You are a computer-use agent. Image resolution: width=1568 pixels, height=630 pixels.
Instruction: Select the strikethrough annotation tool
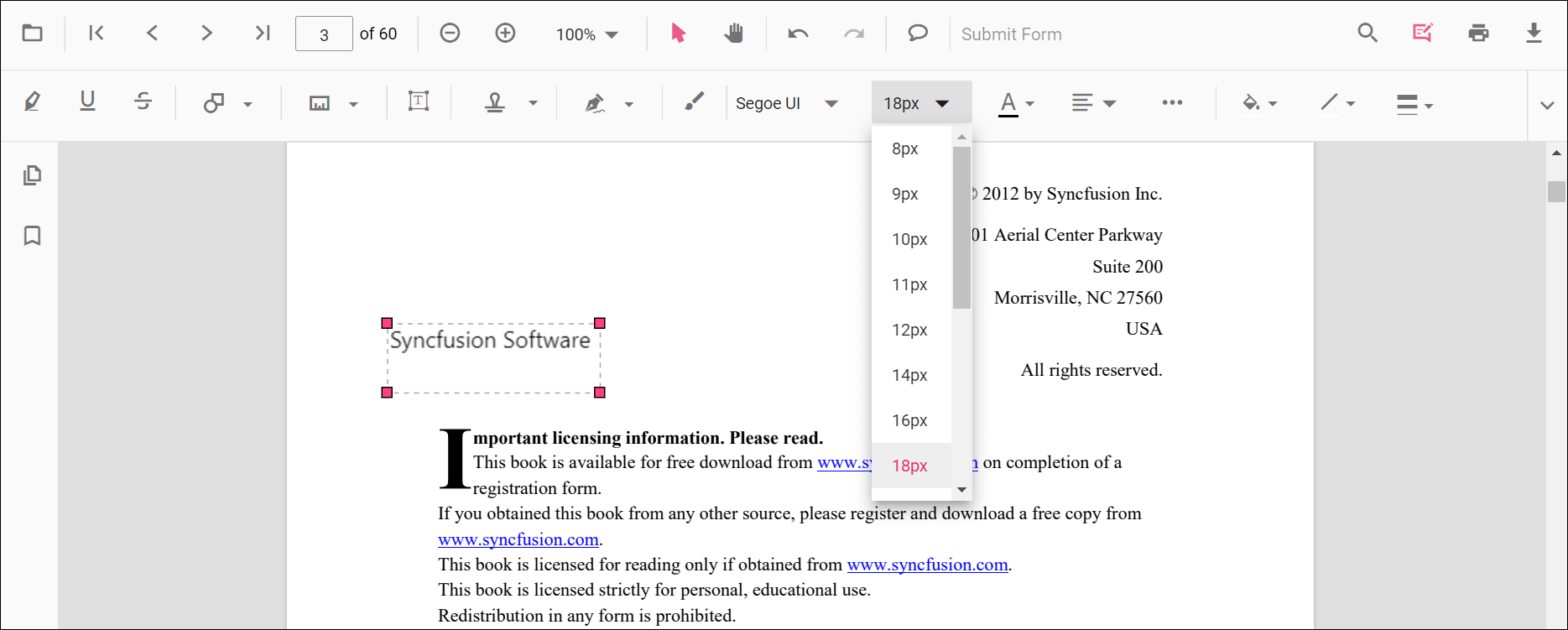(143, 102)
